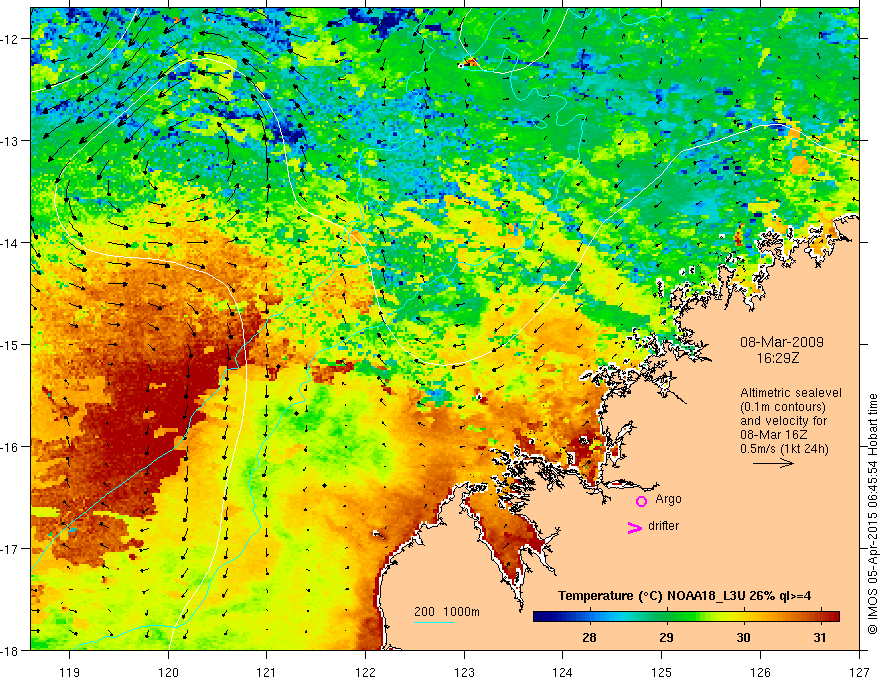Image resolution: width=880 pixels, height=680 pixels.
Task: Click the temperature color bar scale
Action: click(x=686, y=617)
